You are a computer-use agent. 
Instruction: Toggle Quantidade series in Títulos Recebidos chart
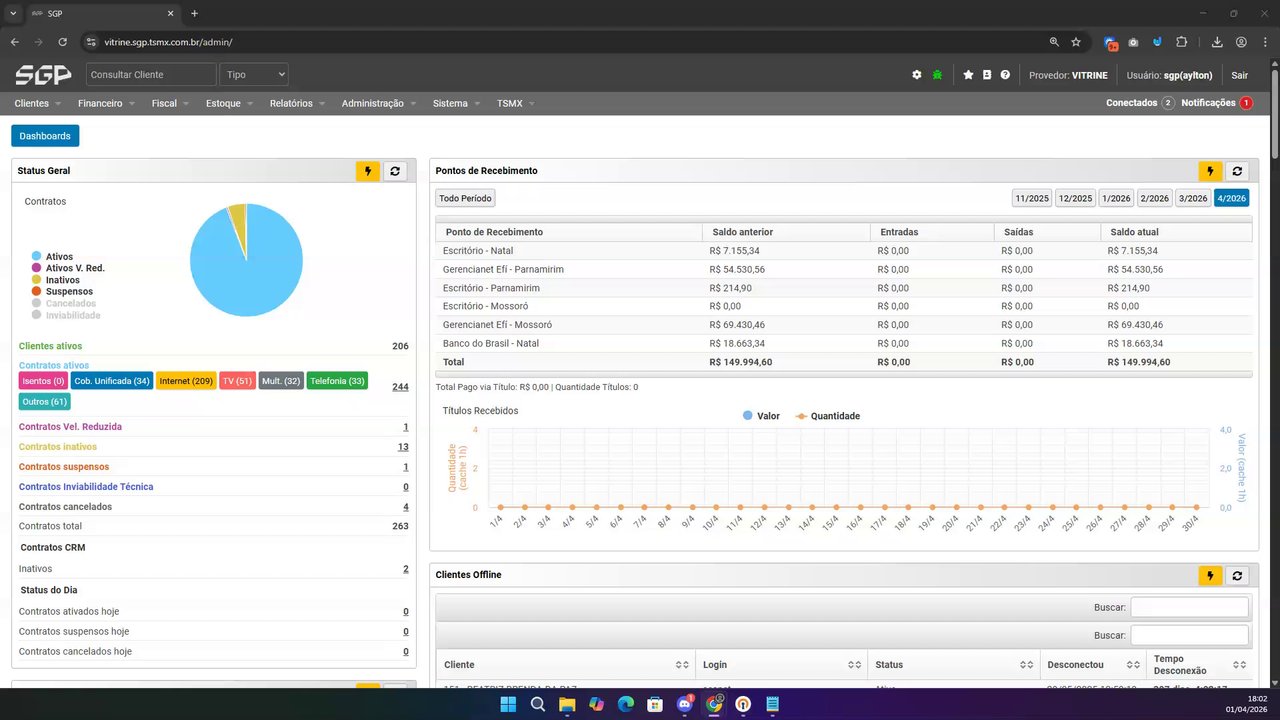coord(827,416)
